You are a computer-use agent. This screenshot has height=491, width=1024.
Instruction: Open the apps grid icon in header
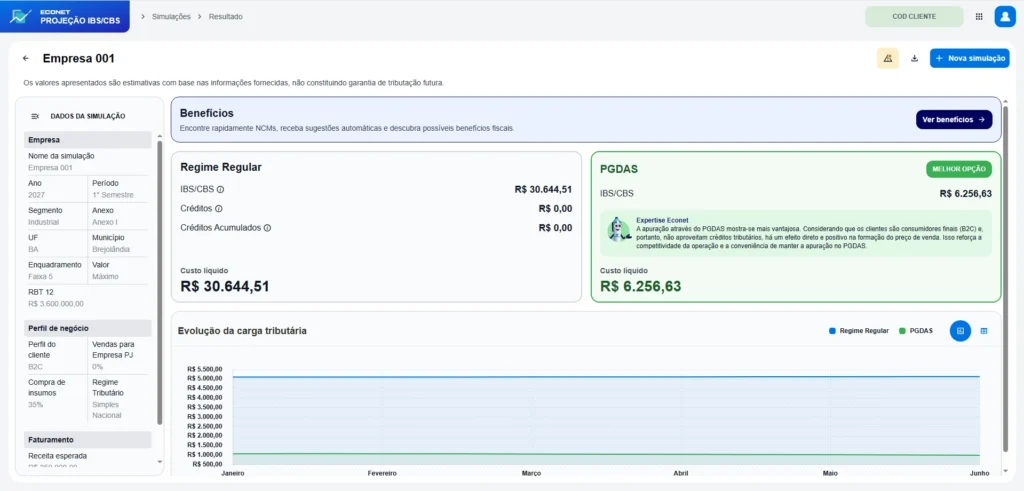pos(979,16)
